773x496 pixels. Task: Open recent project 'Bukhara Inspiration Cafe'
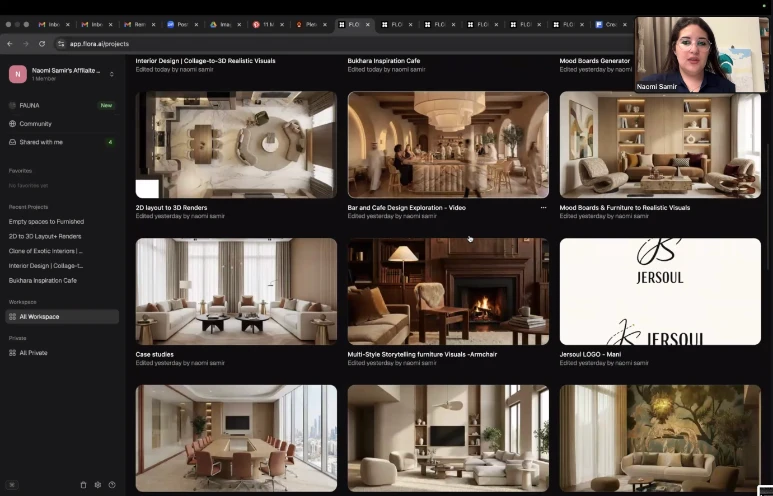click(x=43, y=281)
